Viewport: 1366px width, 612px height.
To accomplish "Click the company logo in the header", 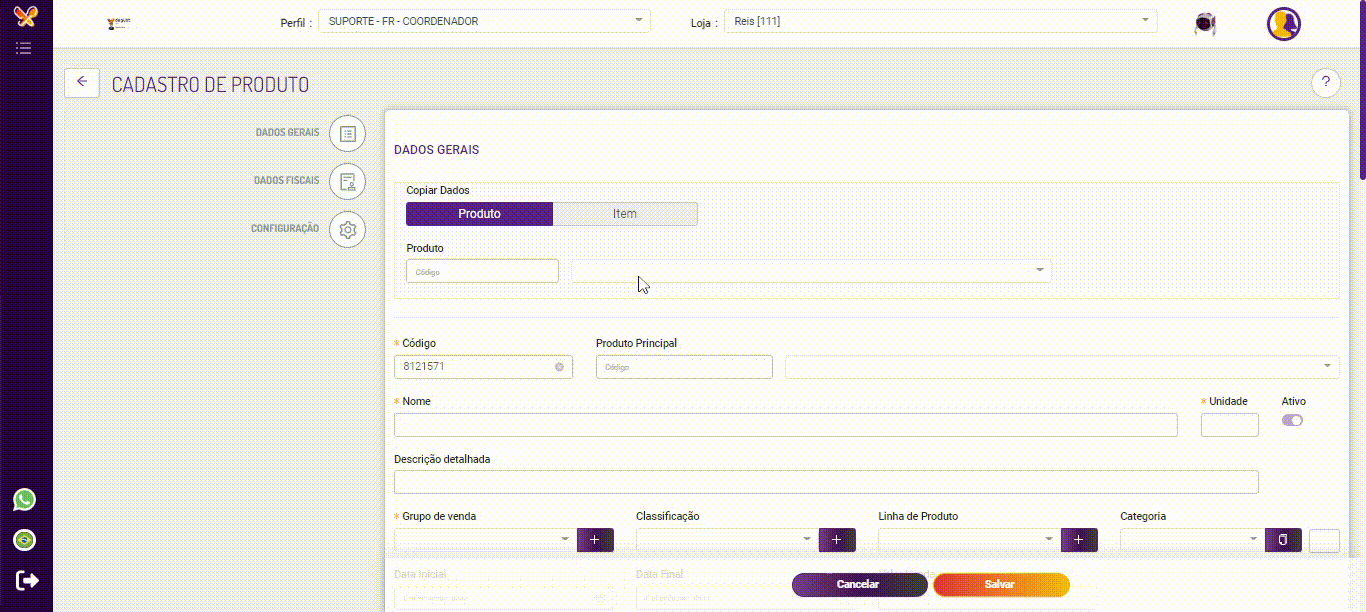I will coord(120,23).
